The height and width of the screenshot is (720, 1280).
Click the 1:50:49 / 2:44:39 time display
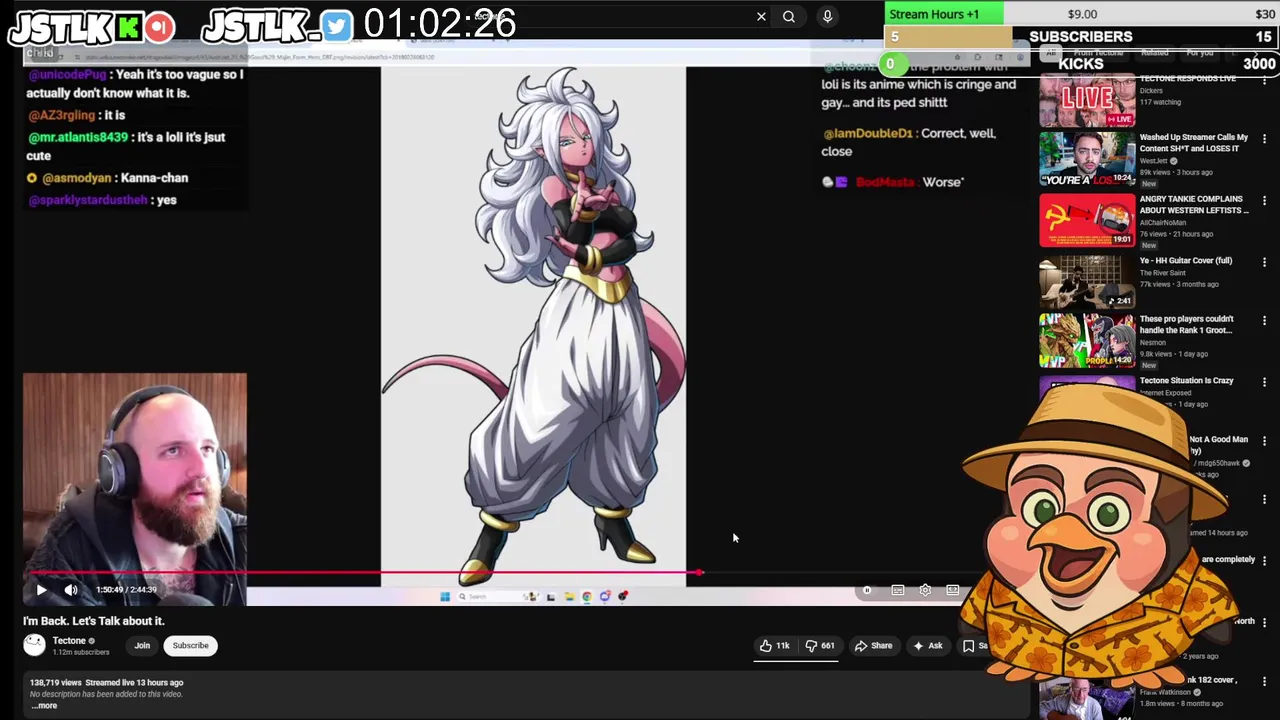(126, 590)
